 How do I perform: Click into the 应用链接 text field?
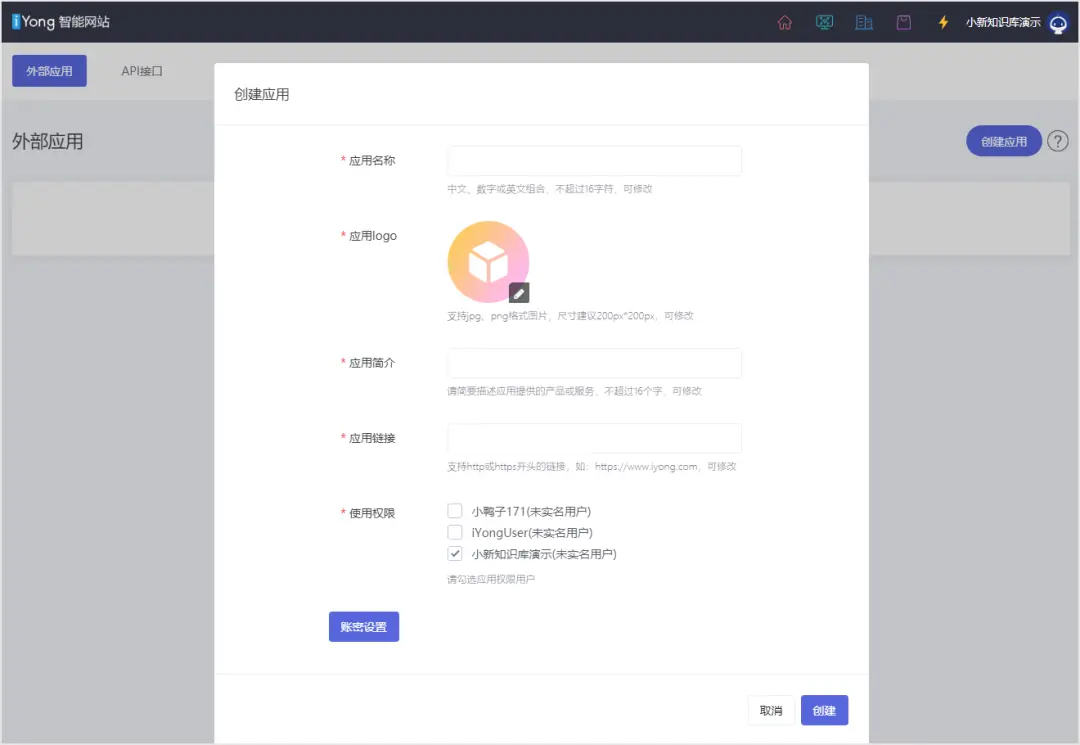click(594, 438)
